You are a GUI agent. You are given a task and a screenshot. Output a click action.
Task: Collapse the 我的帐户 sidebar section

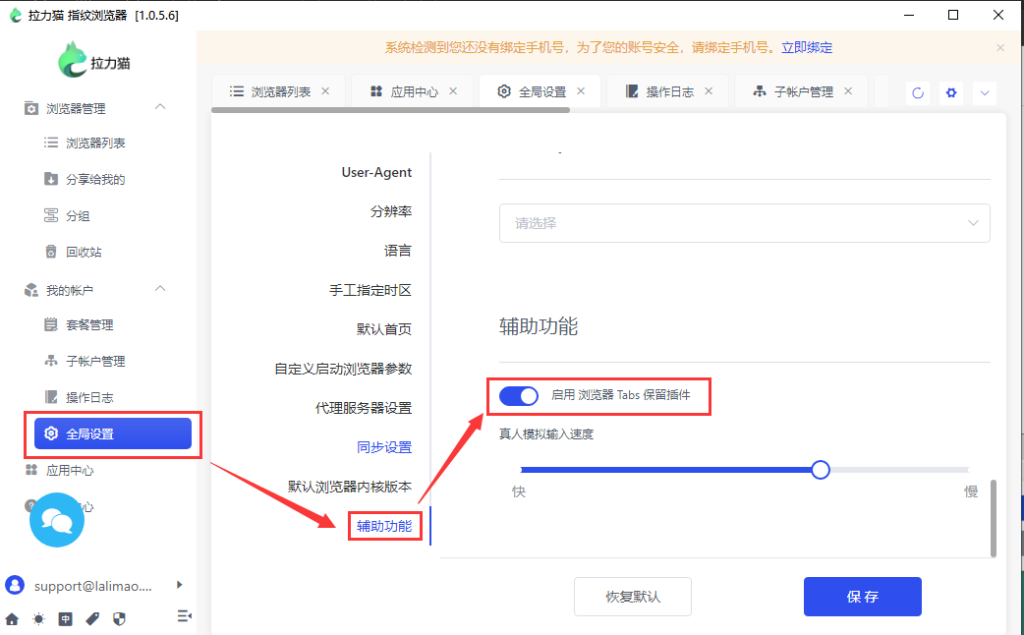(x=160, y=289)
